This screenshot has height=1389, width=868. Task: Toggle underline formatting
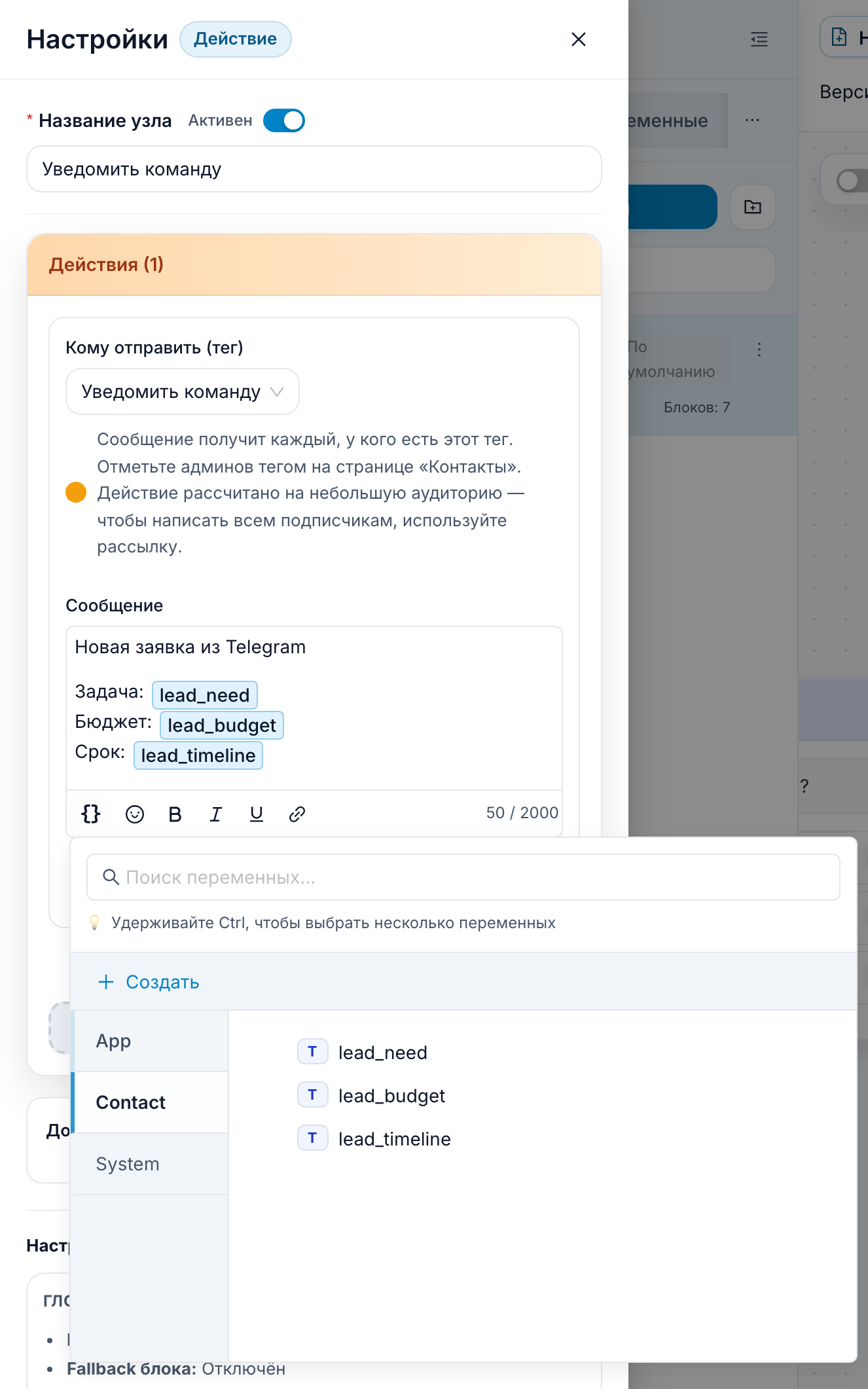(257, 814)
